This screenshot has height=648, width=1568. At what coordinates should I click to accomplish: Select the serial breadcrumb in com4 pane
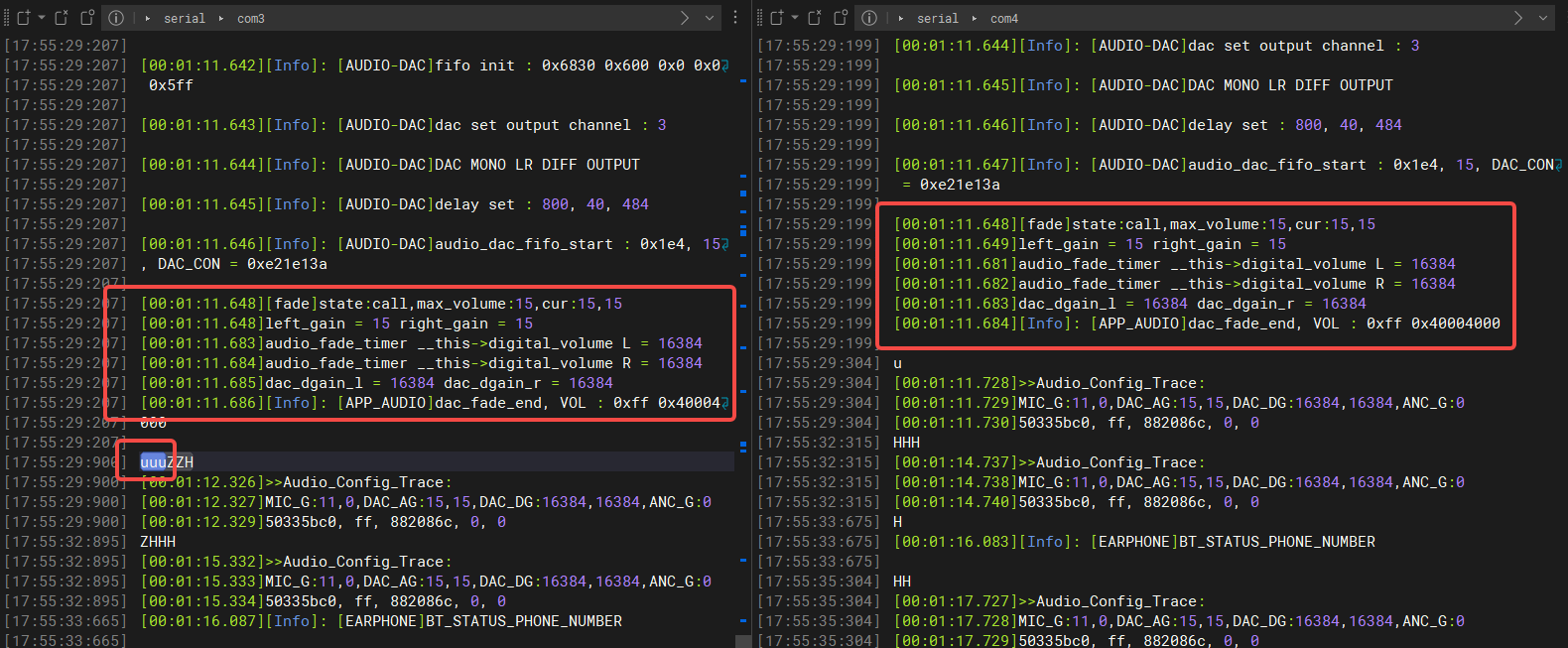(938, 18)
